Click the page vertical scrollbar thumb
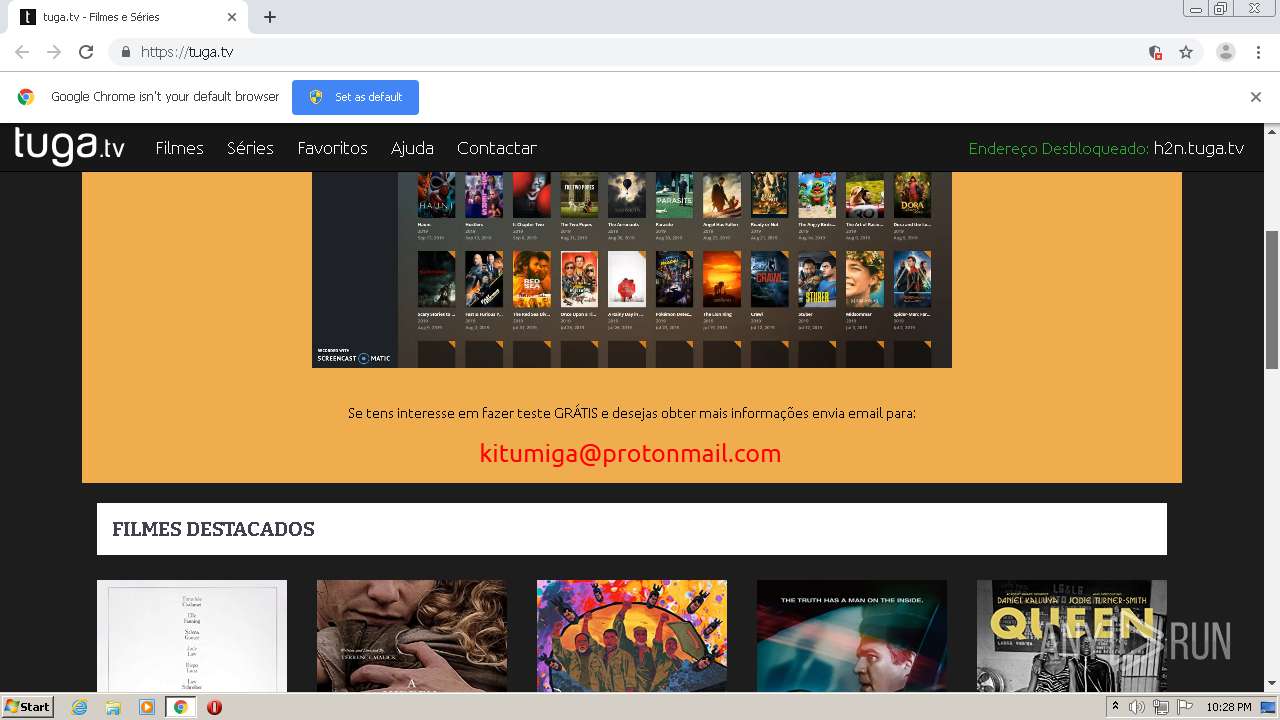Screen dimensions: 1280x720 click(1272, 298)
